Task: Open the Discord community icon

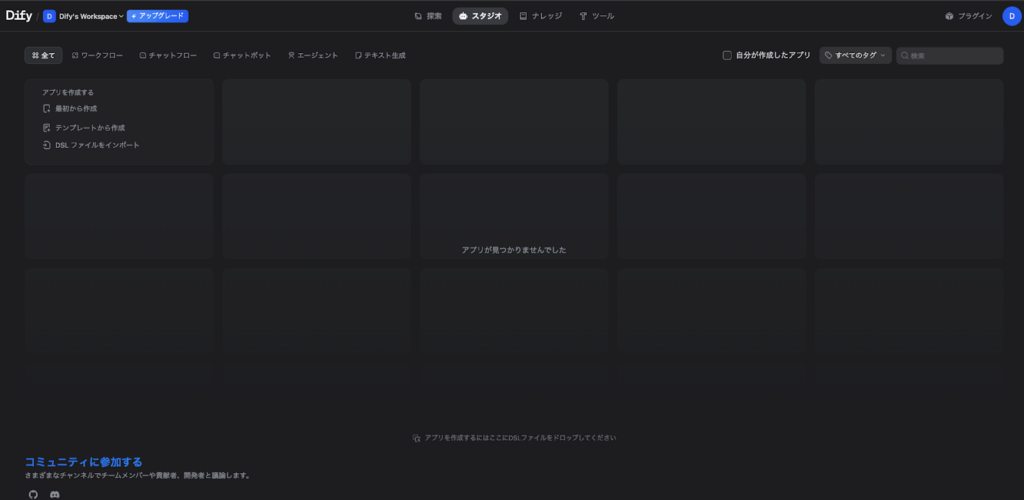Action: pyautogui.click(x=55, y=494)
